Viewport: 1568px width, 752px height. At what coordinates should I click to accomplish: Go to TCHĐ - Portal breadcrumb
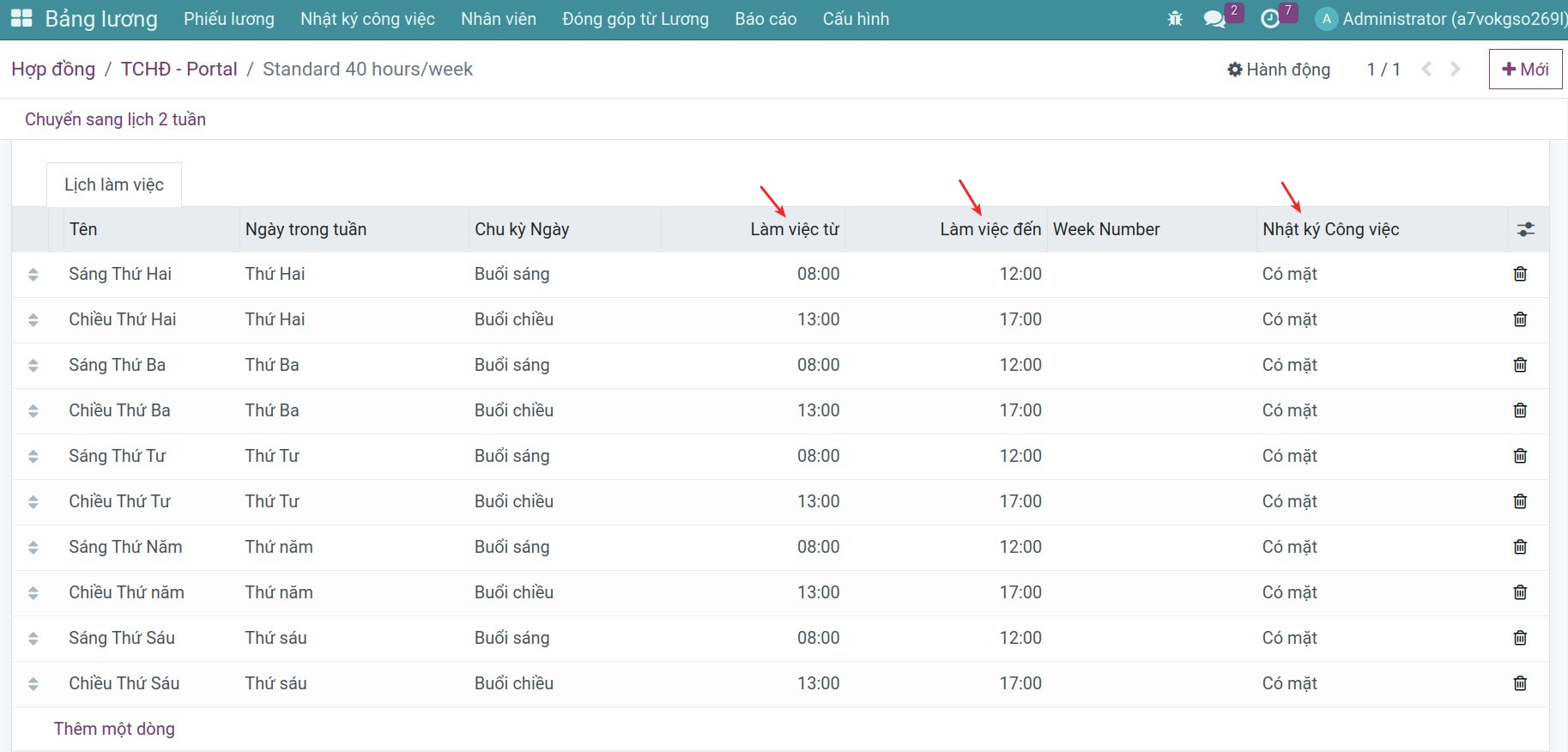(179, 70)
